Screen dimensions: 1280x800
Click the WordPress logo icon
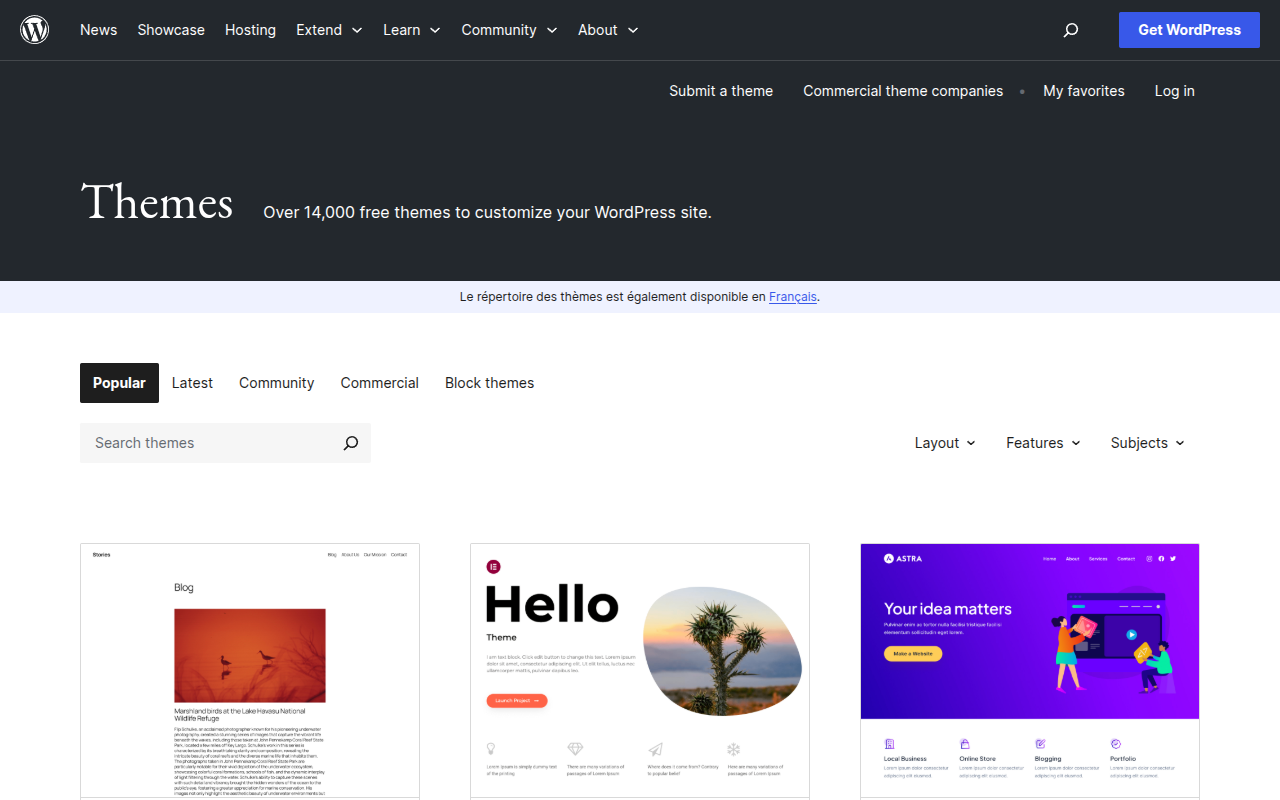click(x=34, y=29)
